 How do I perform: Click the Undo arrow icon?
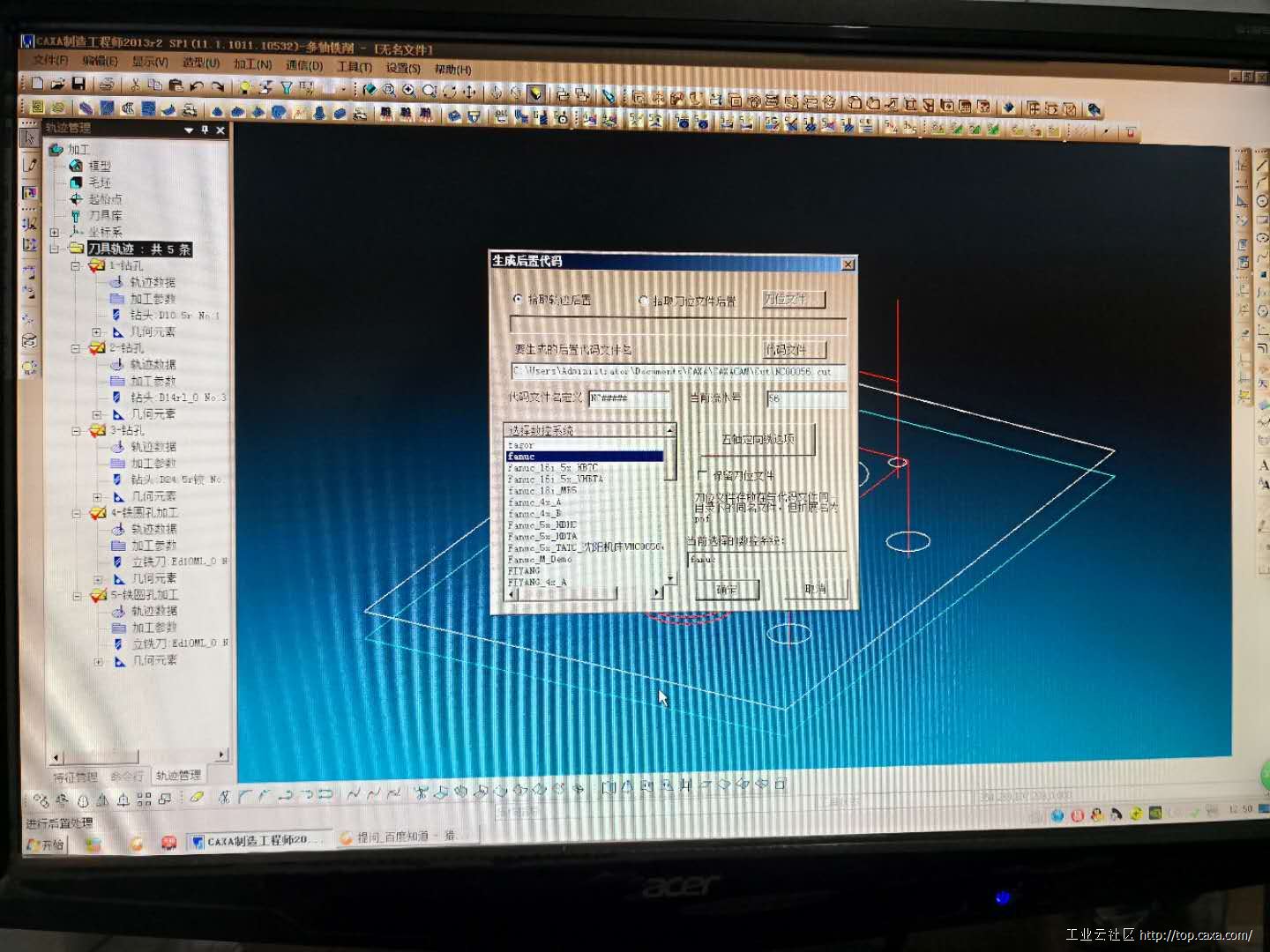(x=196, y=86)
